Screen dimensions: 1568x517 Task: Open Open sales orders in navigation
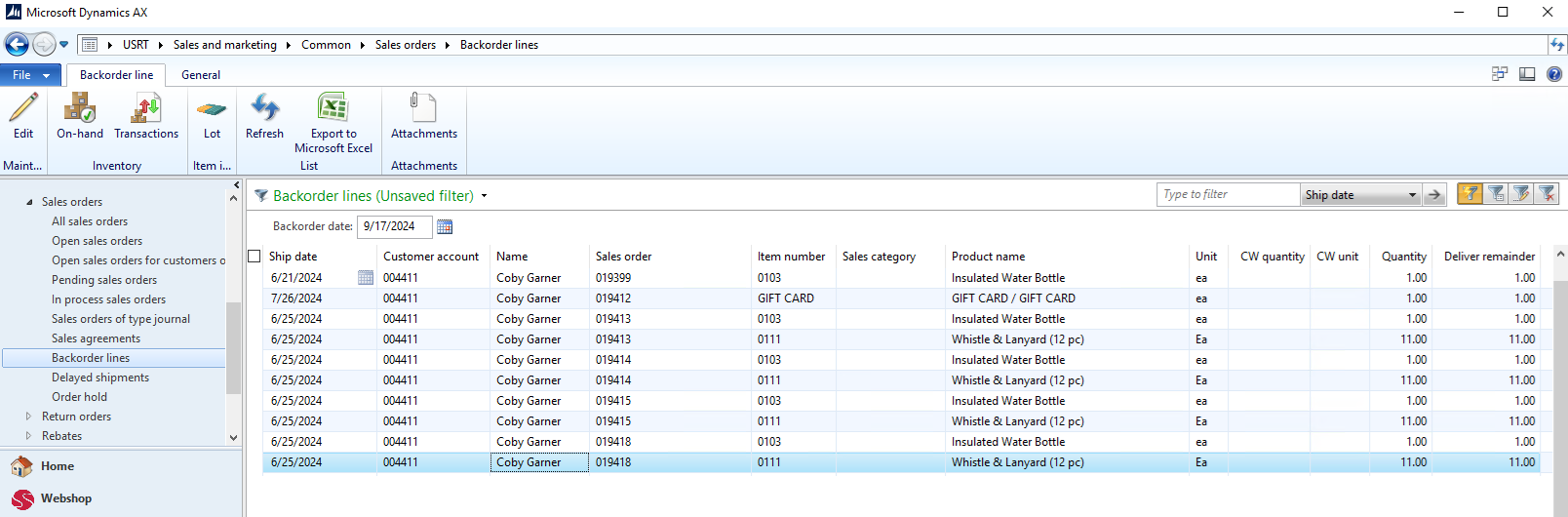[x=98, y=241]
